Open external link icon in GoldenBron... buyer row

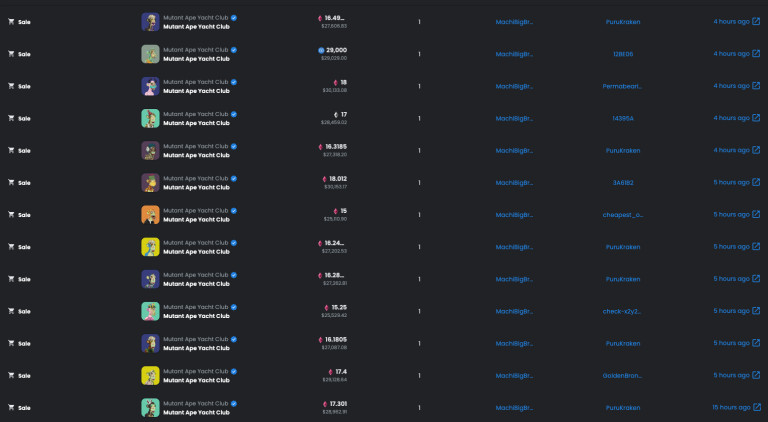click(756, 375)
